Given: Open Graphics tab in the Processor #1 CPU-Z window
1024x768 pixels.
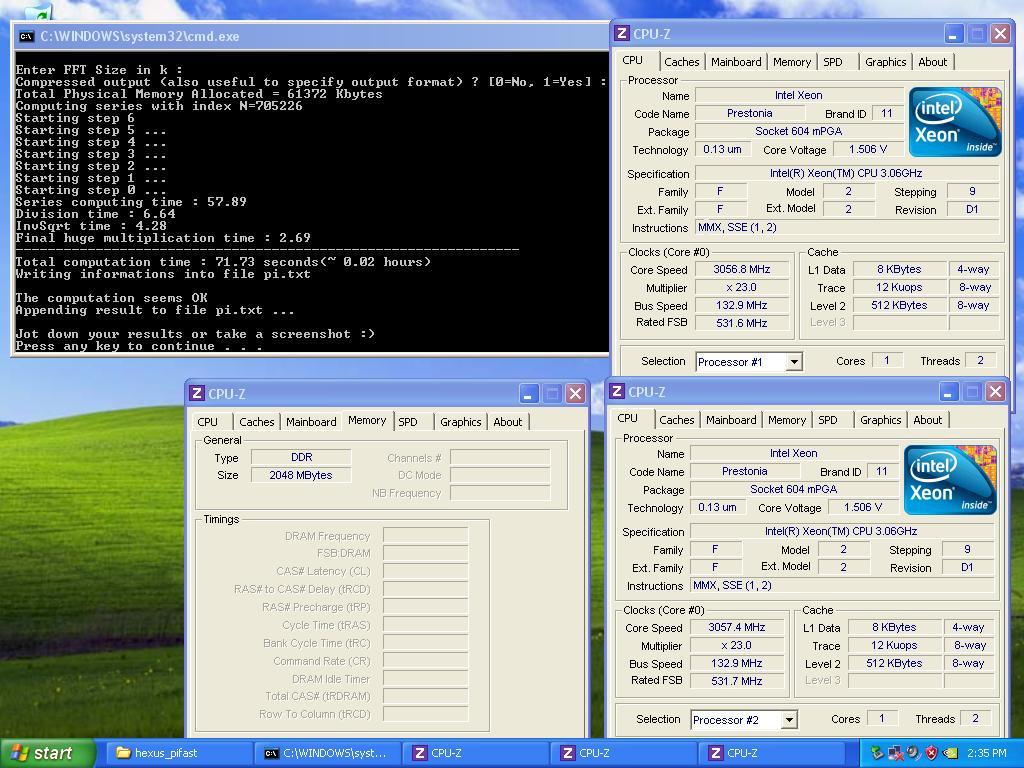Looking at the screenshot, I should [885, 62].
